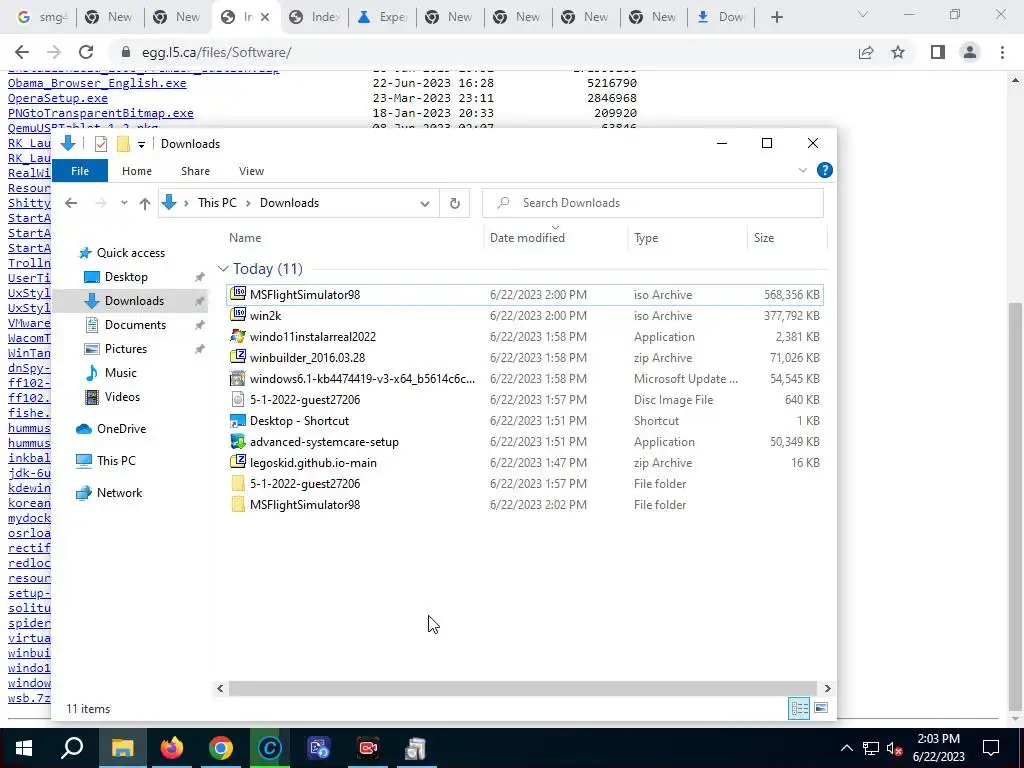Viewport: 1024px width, 768px height.
Task: Open address bar history dropdown
Action: coord(424,203)
